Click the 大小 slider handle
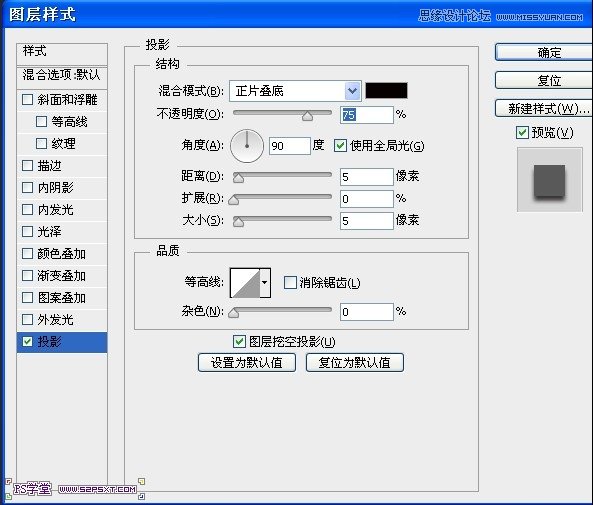Screen dimensions: 593x505 coord(238,222)
